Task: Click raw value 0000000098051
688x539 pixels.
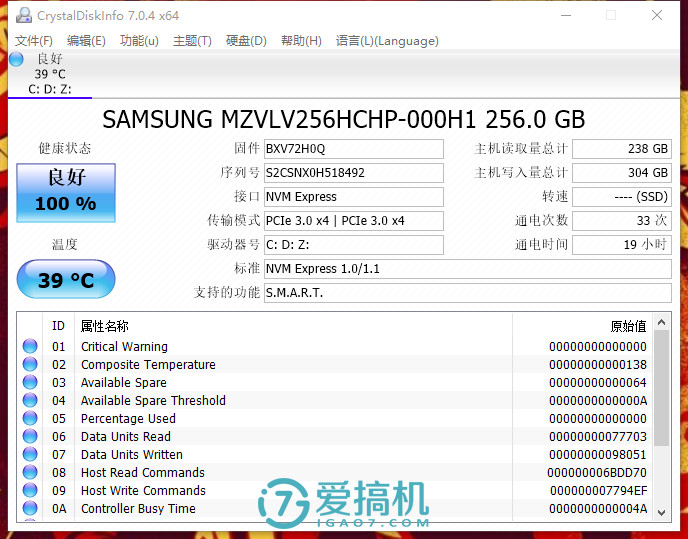Action: (x=598, y=455)
